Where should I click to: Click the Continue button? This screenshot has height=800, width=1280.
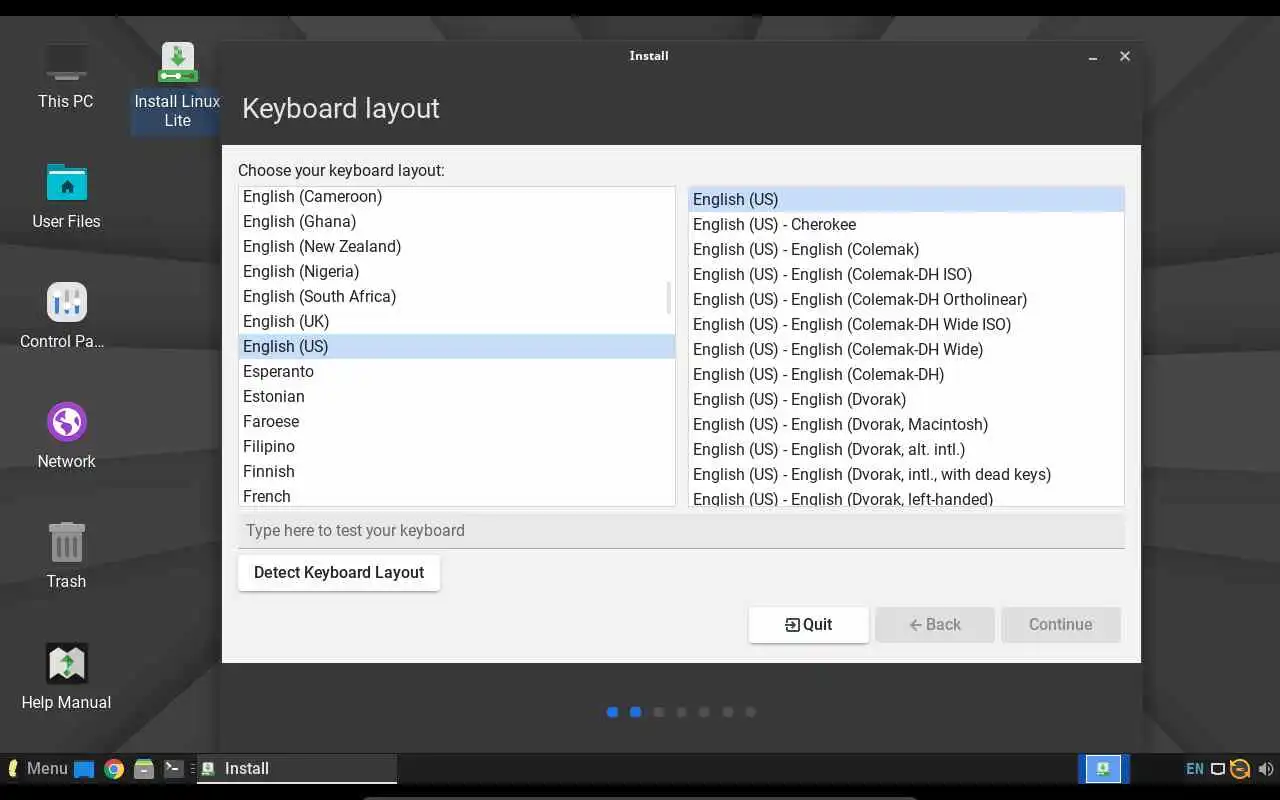pyautogui.click(x=1060, y=624)
